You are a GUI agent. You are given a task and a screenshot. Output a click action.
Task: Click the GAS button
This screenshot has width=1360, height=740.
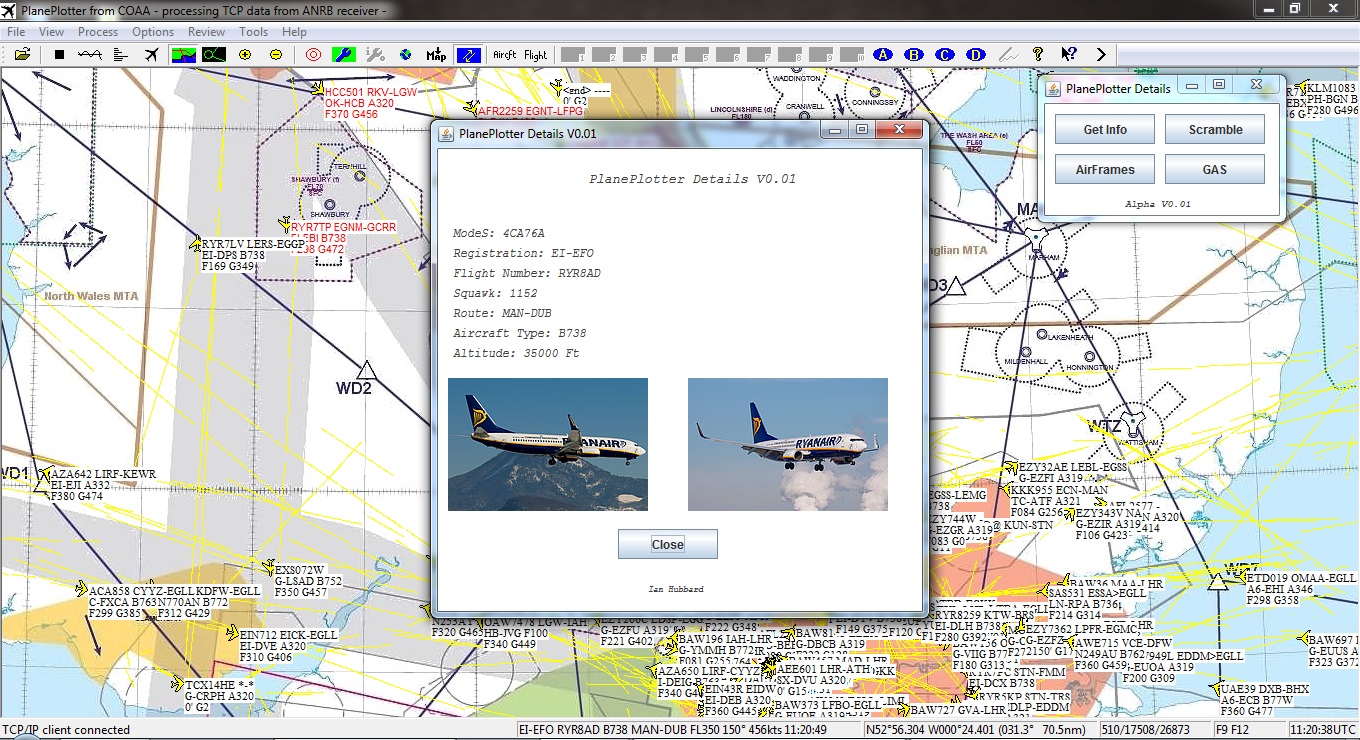(x=1215, y=169)
